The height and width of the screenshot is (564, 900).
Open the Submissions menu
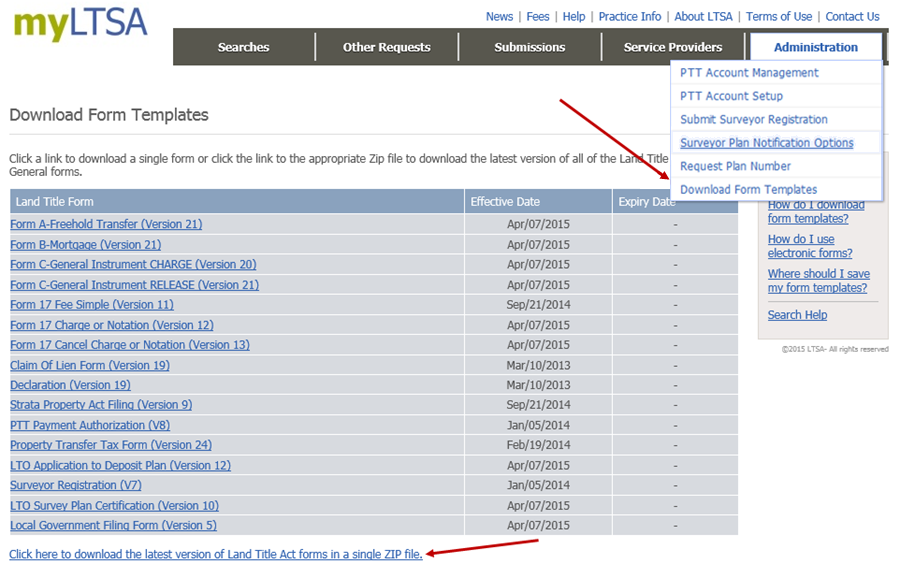[530, 47]
